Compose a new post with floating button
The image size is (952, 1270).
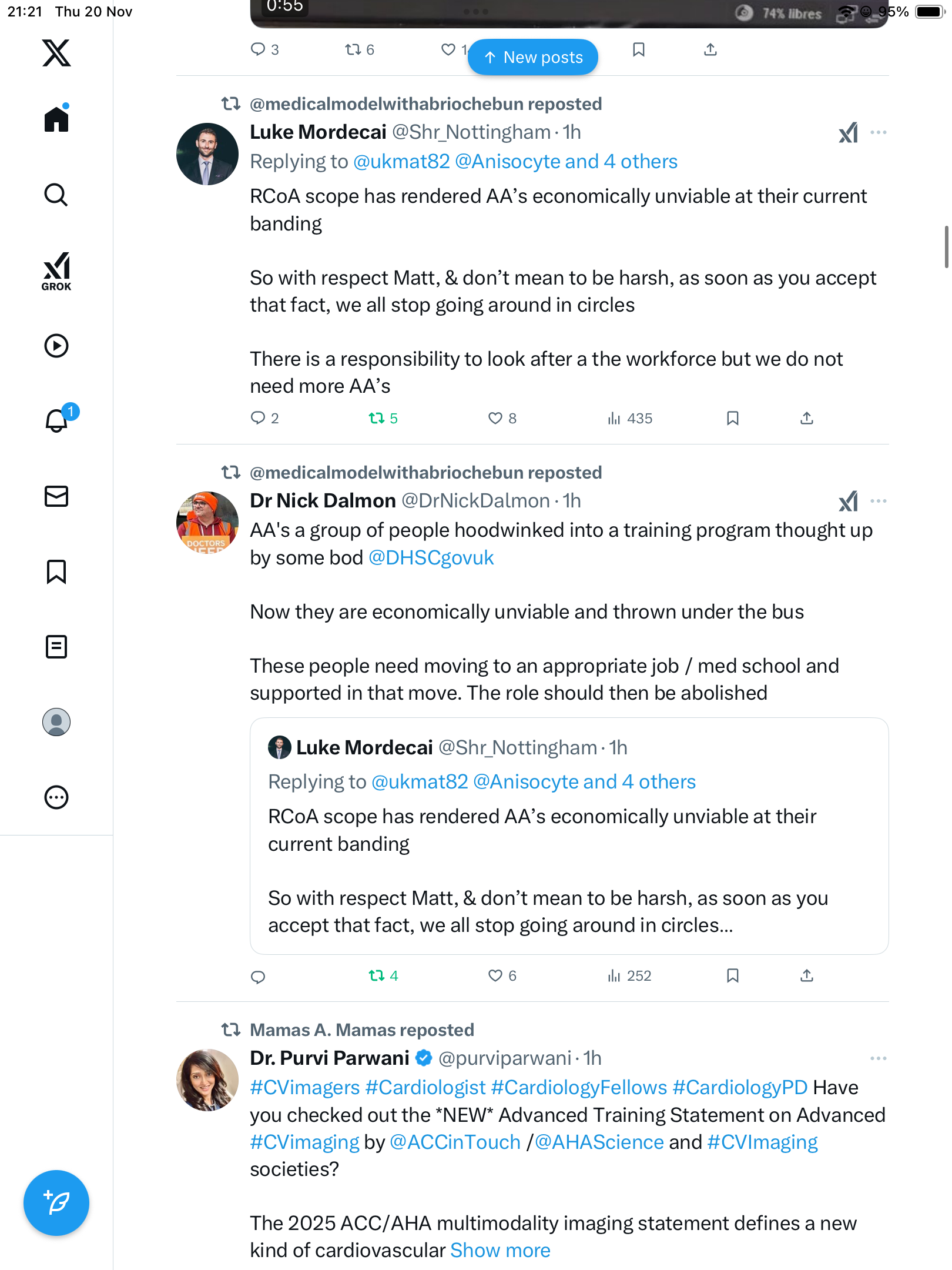tap(56, 1203)
